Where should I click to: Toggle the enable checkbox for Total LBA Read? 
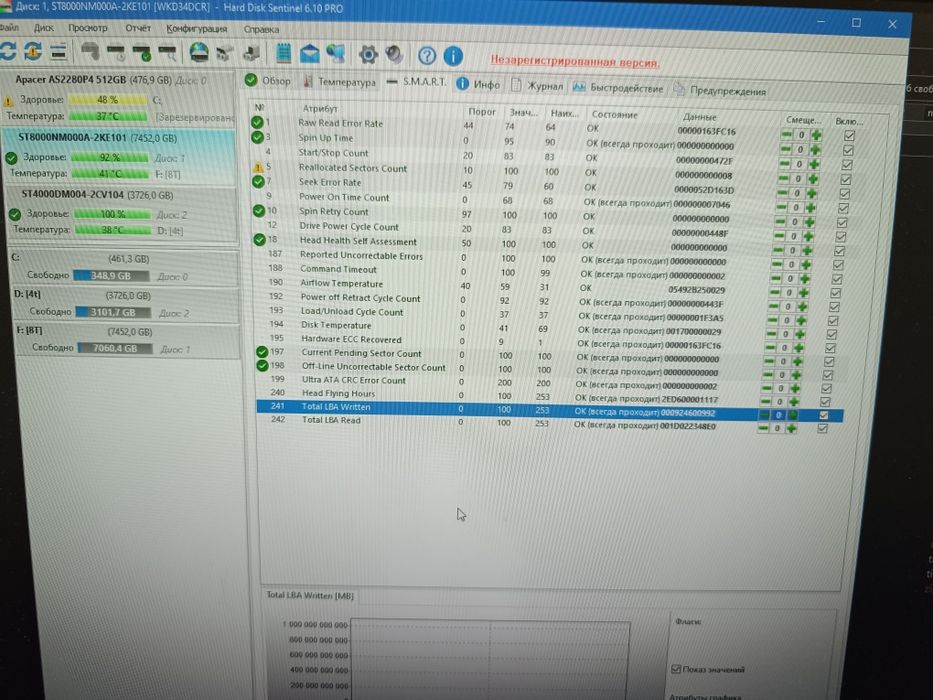click(x=822, y=429)
